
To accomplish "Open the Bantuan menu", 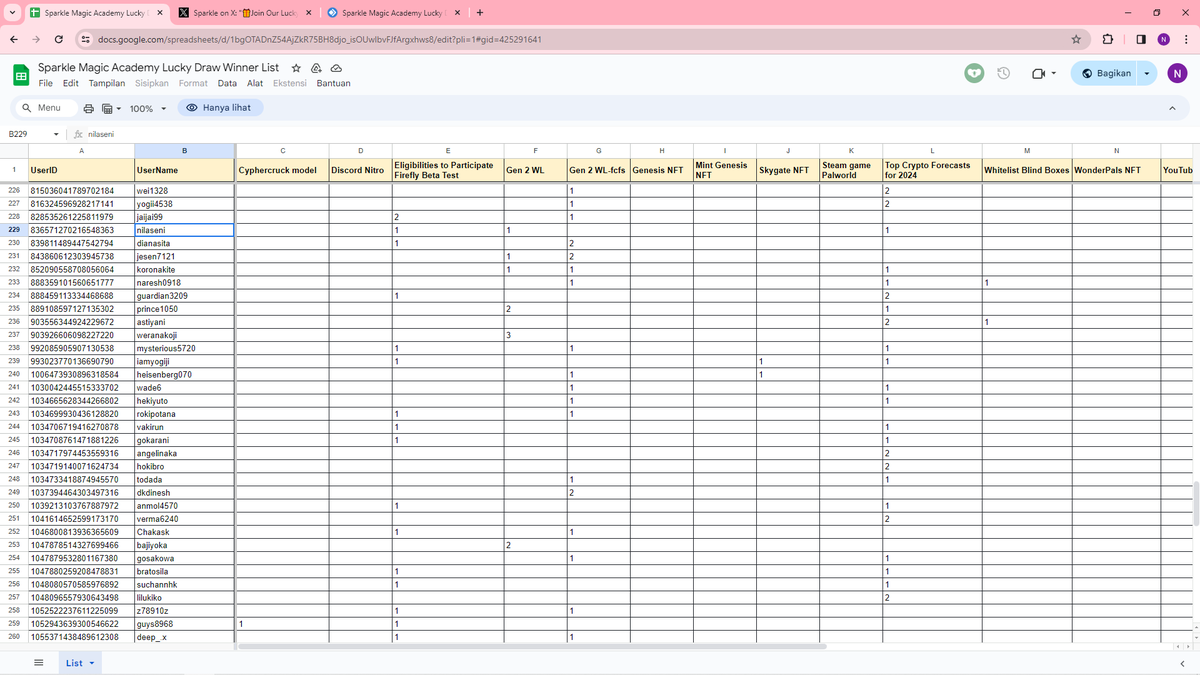I will coord(333,83).
